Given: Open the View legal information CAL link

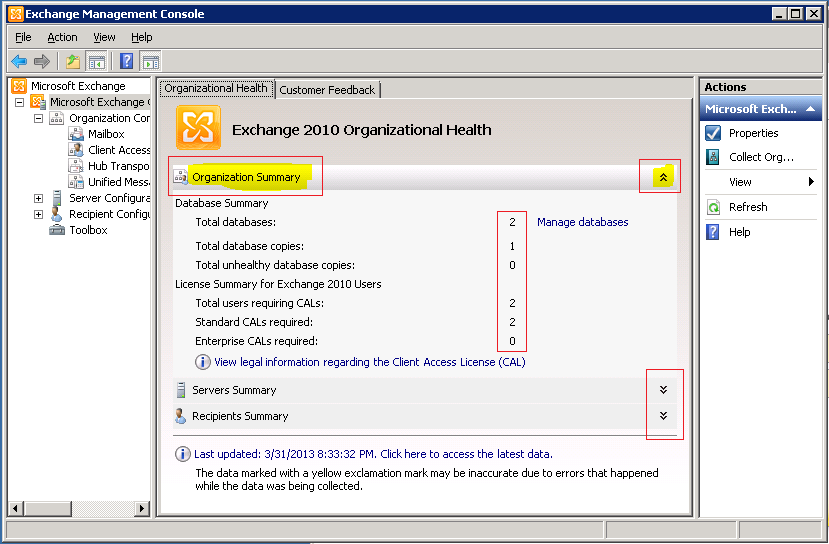Looking at the screenshot, I should tap(370, 362).
